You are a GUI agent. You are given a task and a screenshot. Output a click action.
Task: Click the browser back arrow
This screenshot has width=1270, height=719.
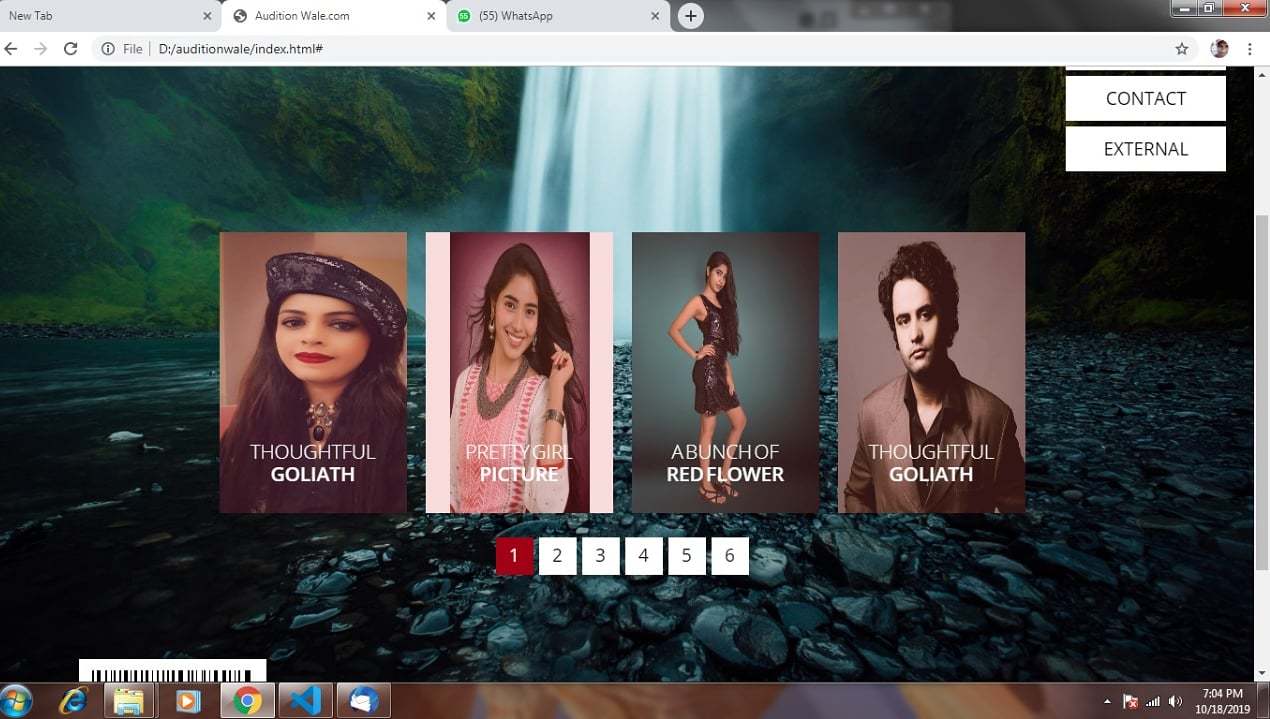point(11,49)
